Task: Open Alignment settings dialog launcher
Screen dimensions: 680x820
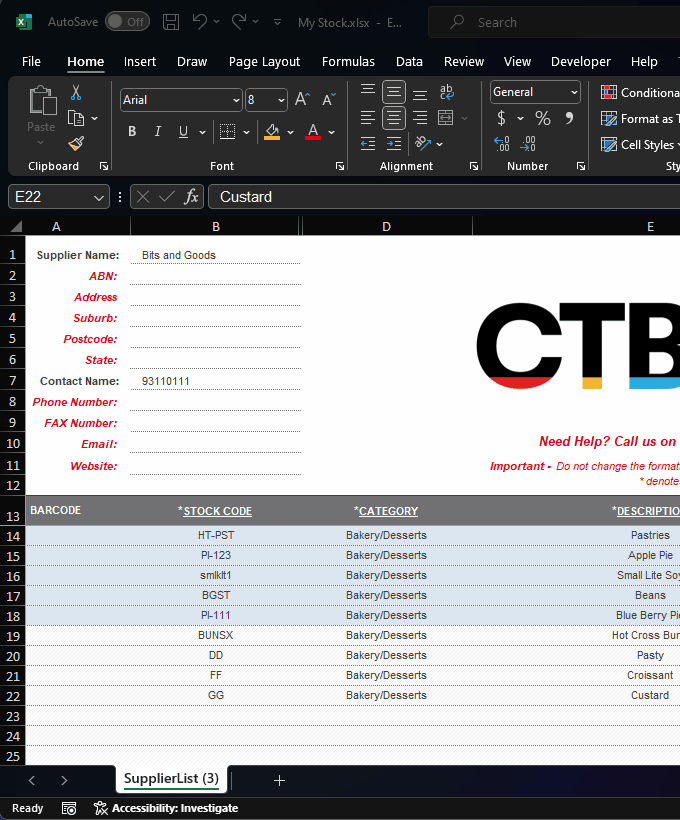Action: 474,166
